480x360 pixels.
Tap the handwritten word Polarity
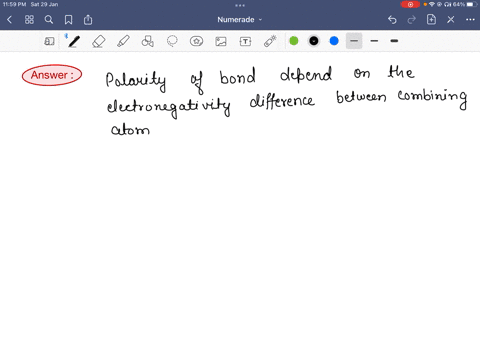(x=136, y=82)
